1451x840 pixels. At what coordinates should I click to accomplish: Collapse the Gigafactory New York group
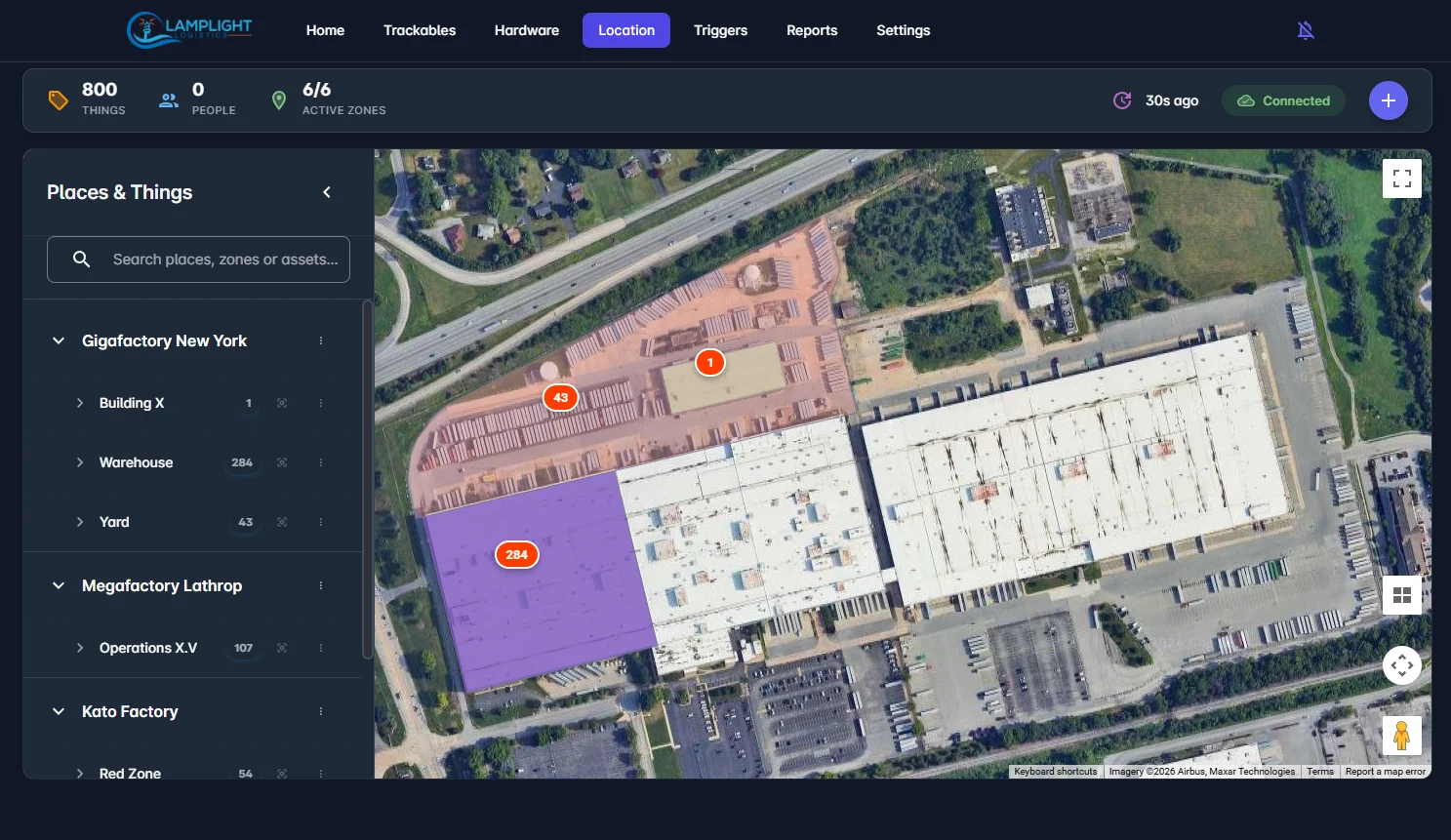[x=59, y=340]
